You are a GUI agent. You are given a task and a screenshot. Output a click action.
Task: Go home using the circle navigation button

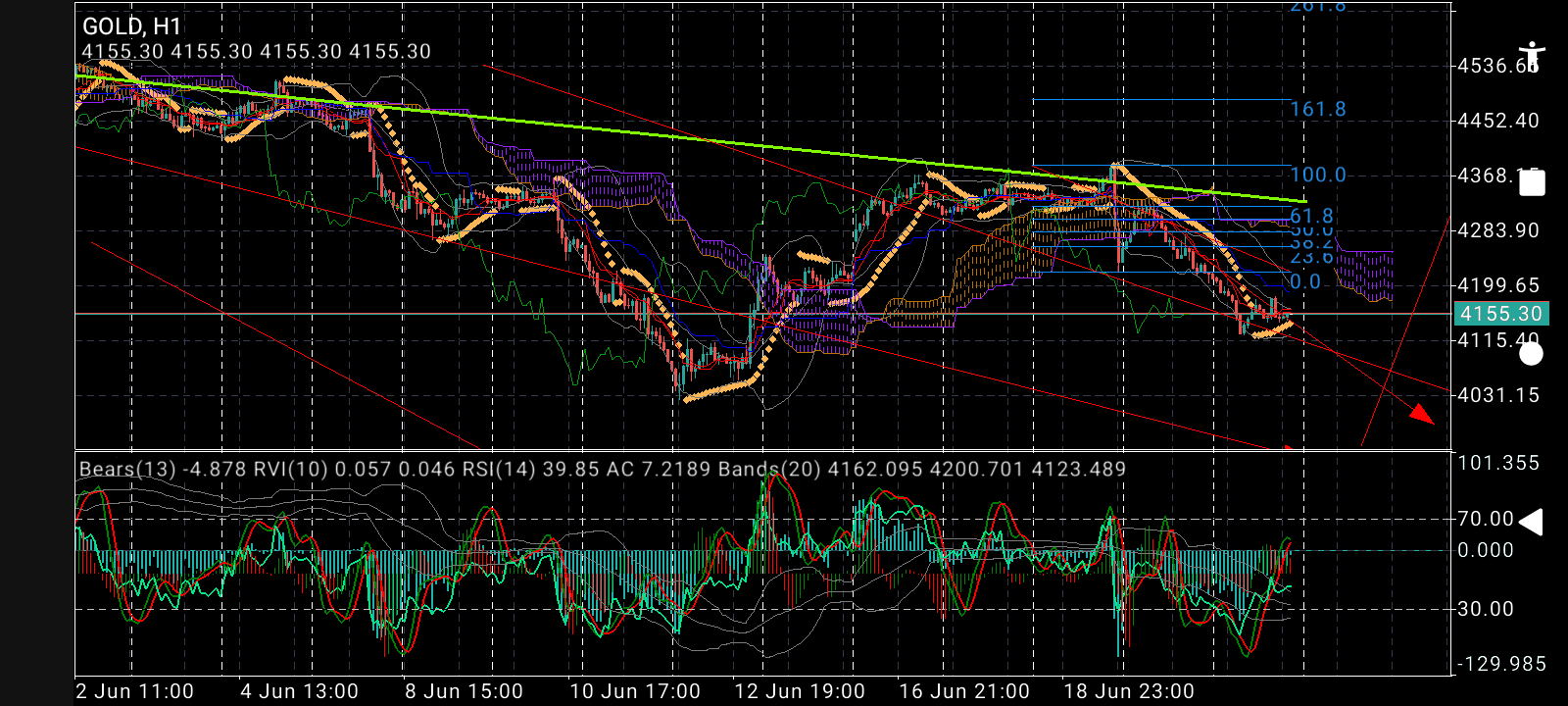tap(1531, 353)
